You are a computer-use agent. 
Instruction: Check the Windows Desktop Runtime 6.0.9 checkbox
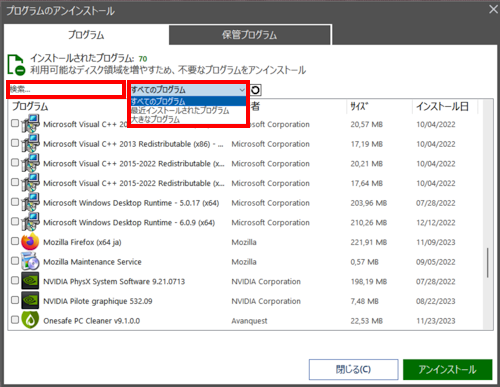[x=15, y=221]
